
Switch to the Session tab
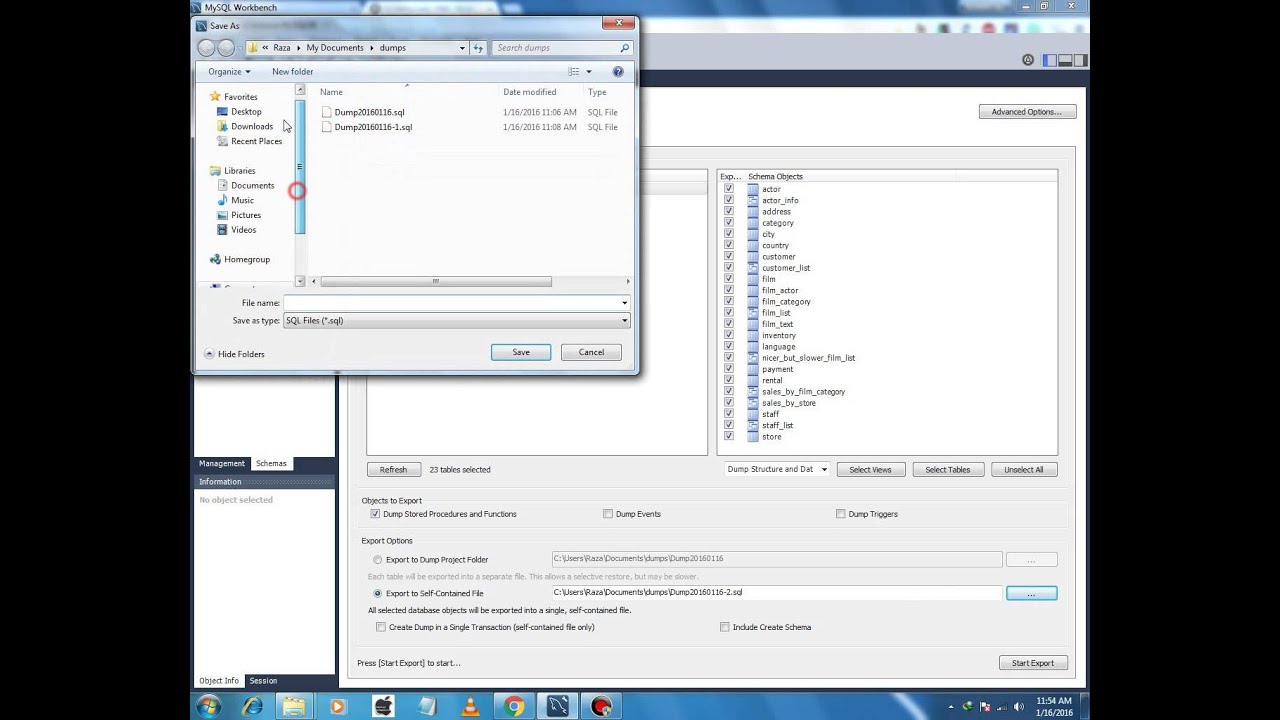tap(263, 681)
